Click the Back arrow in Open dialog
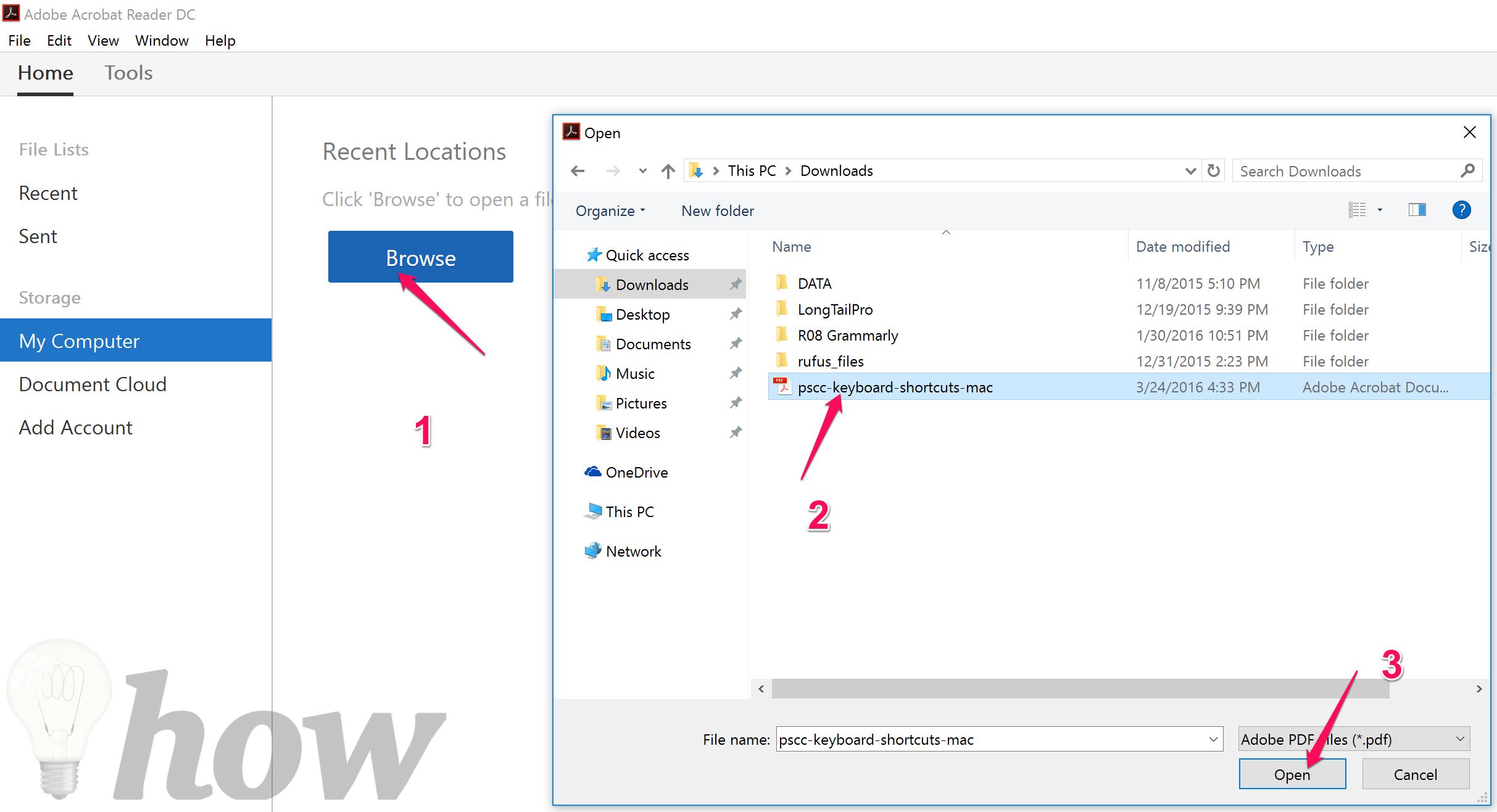Image resolution: width=1497 pixels, height=812 pixels. pos(578,171)
